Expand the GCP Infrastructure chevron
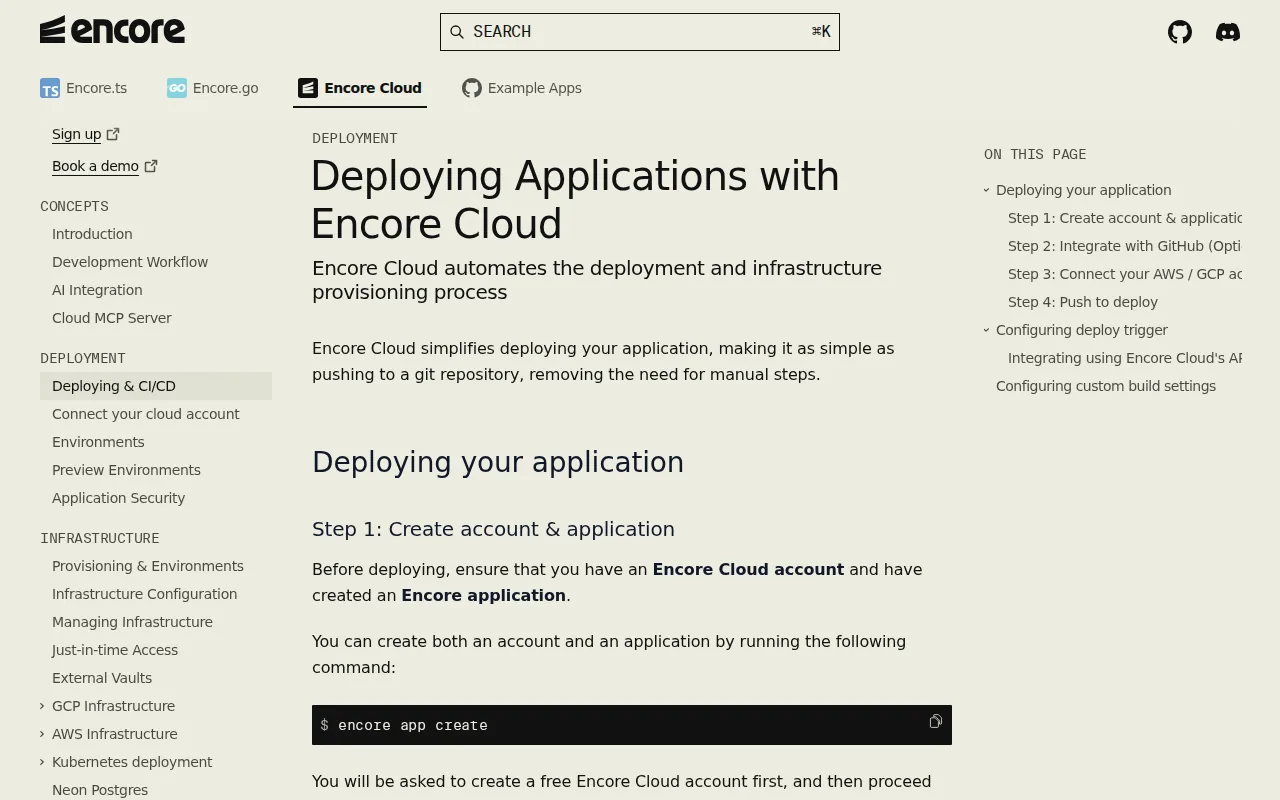The image size is (1280, 800). pos(42,706)
